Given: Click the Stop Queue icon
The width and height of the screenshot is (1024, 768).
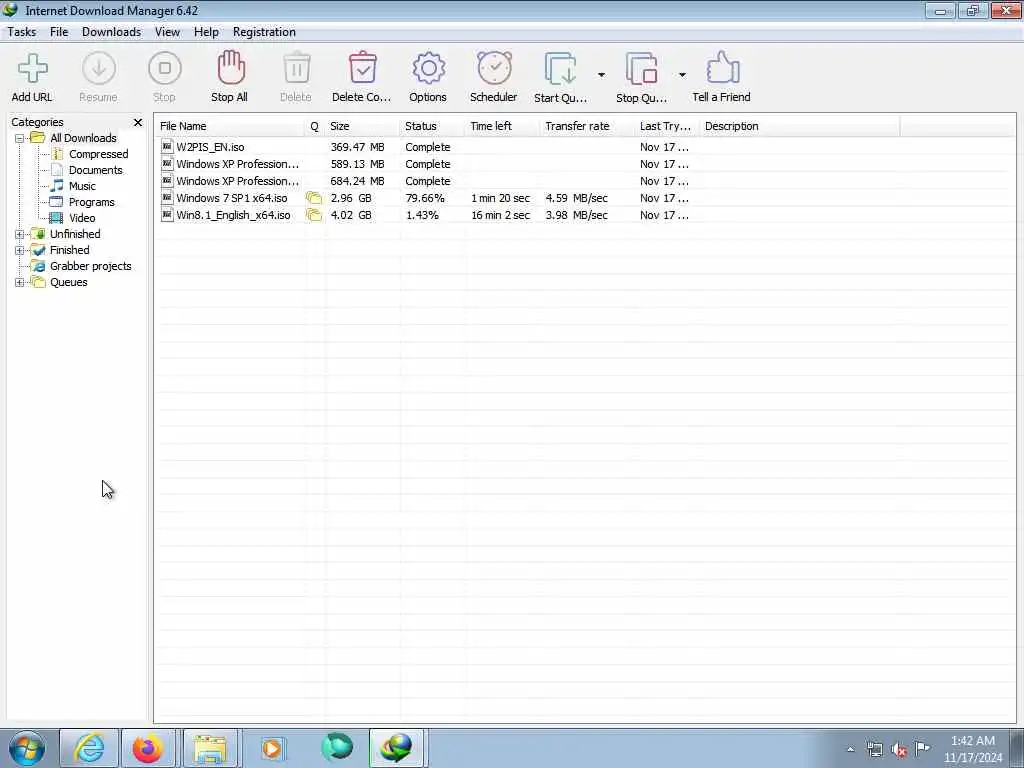Looking at the screenshot, I should 641,69.
